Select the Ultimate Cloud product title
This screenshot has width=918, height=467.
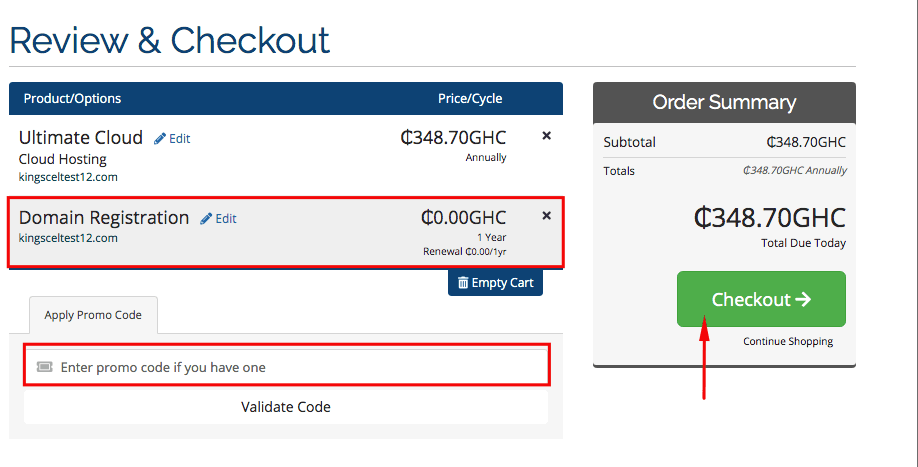81,138
